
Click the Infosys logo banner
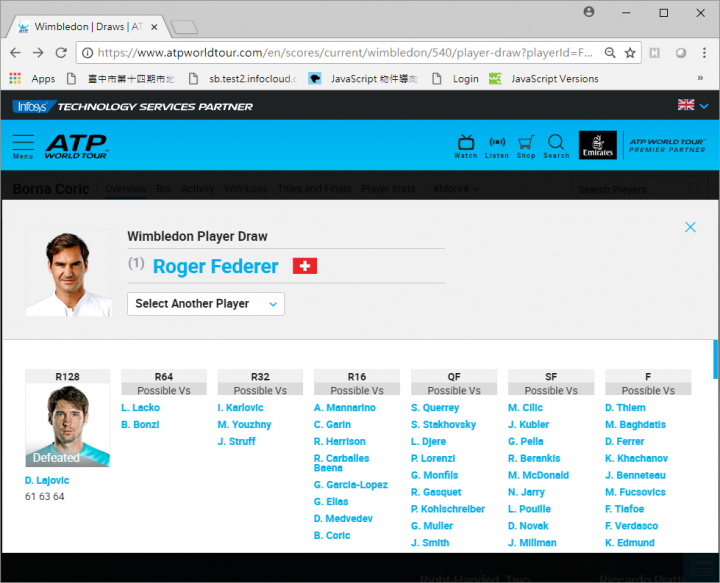pos(133,107)
